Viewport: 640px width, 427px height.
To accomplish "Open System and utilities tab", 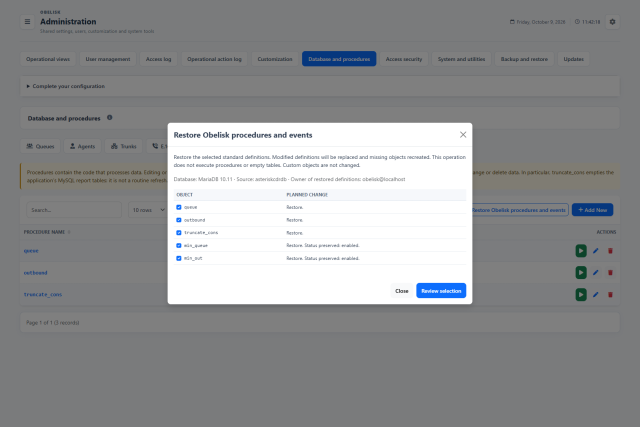I will pos(461,59).
